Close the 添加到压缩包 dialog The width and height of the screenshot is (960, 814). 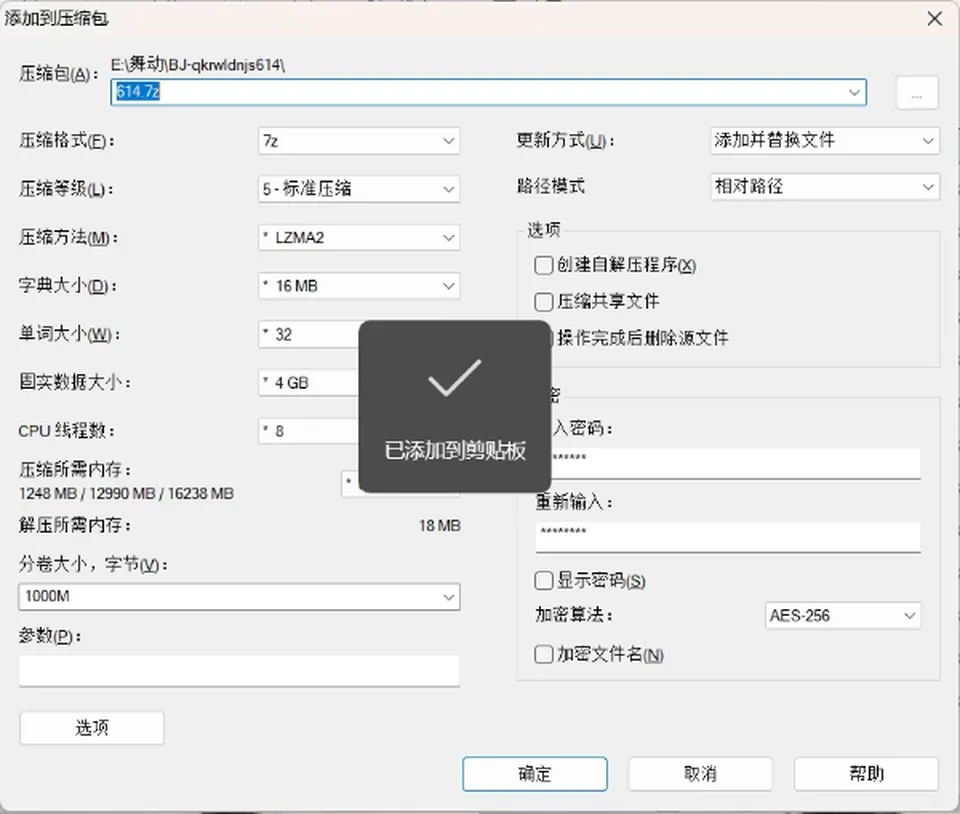point(934,18)
